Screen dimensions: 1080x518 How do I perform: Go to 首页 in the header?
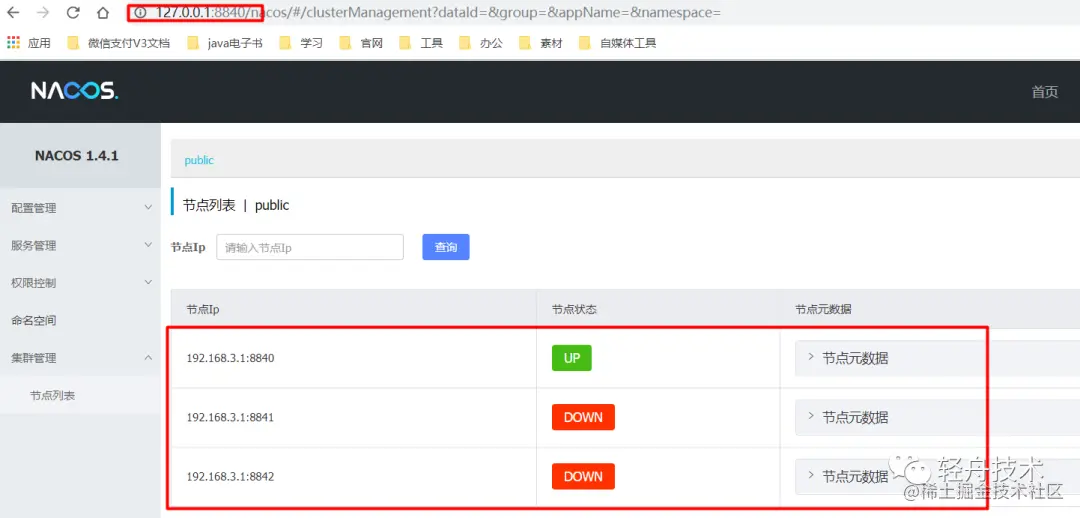point(1045,92)
